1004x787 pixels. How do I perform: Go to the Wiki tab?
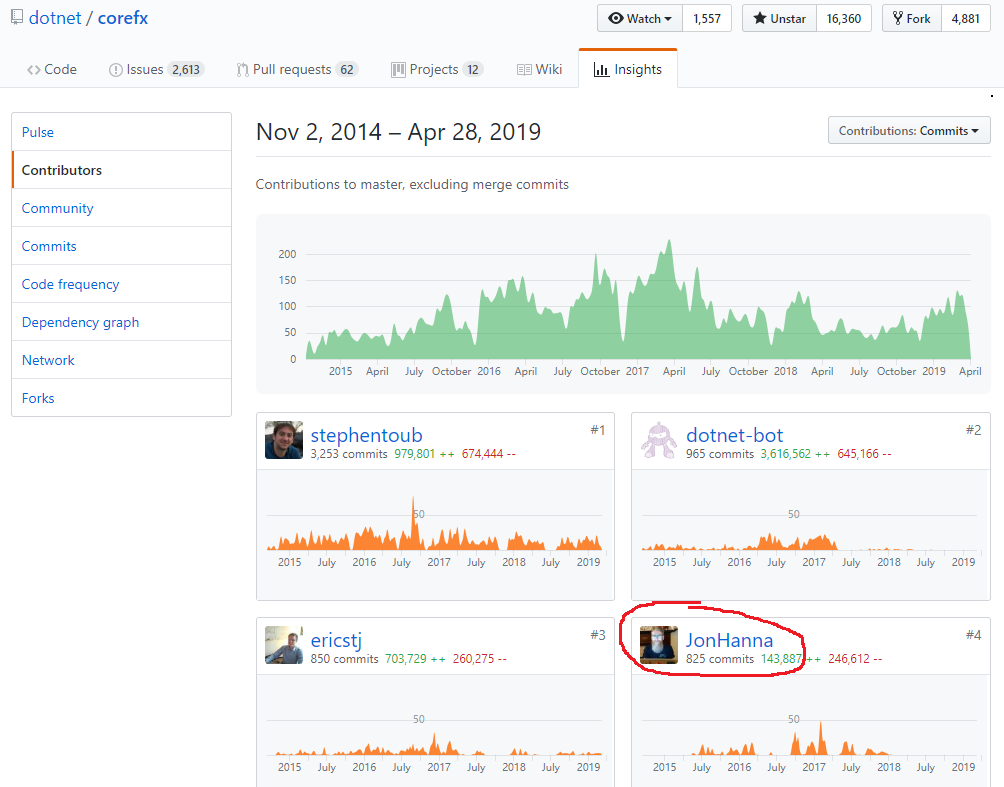pyautogui.click(x=539, y=69)
